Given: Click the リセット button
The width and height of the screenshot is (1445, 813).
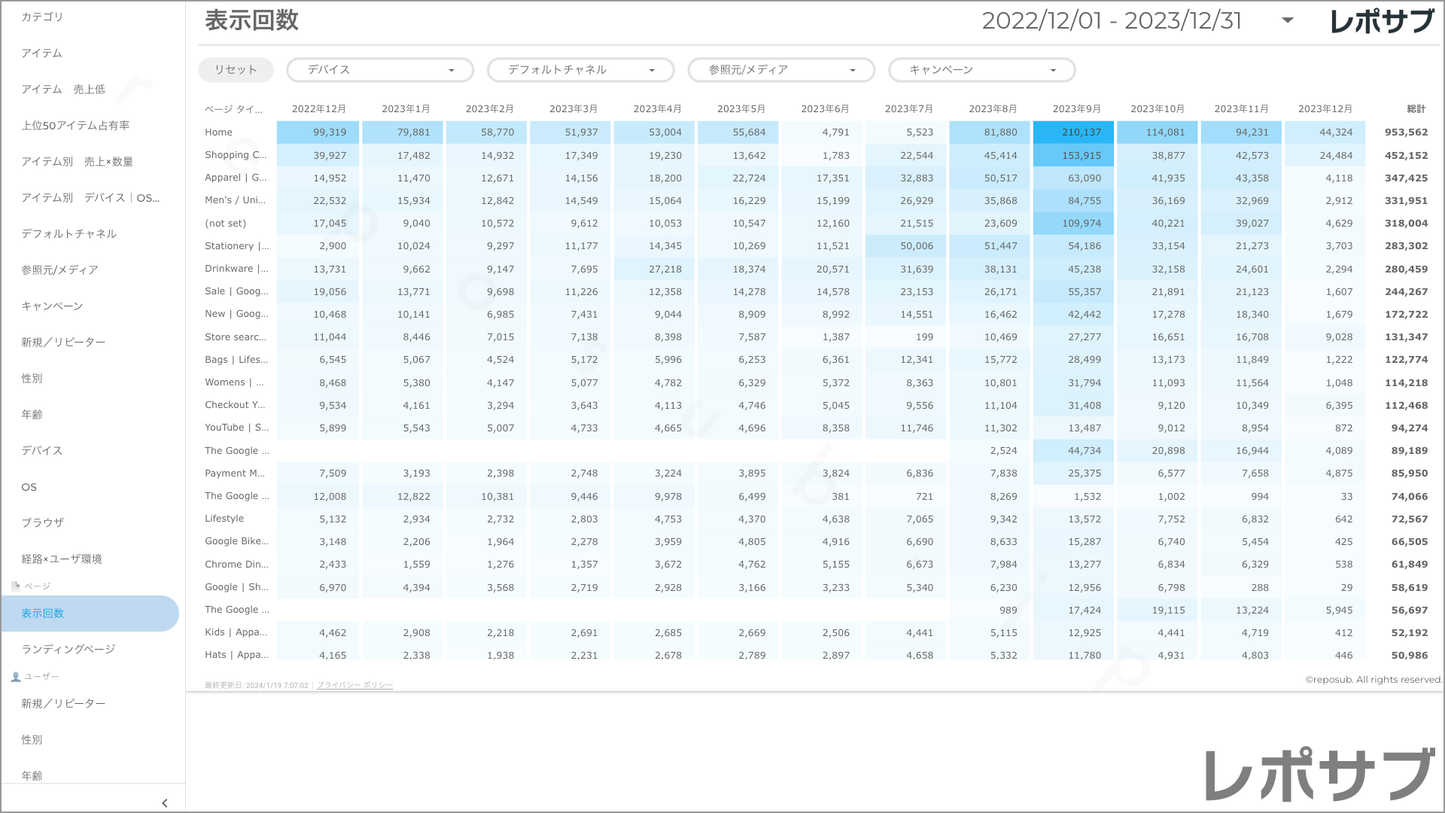Looking at the screenshot, I should tap(236, 70).
